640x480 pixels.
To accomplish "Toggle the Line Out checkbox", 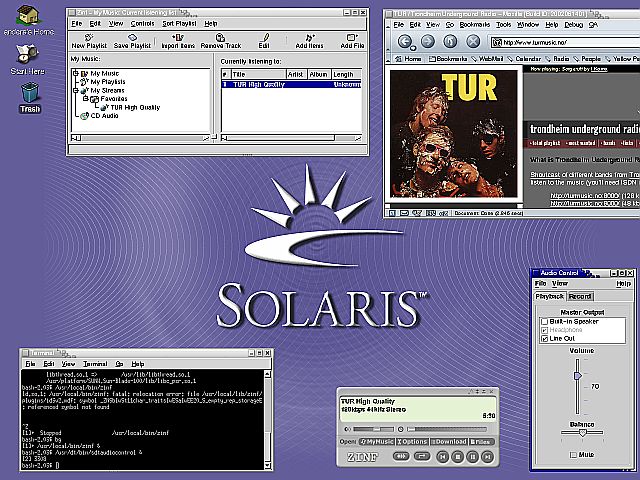I will 544,338.
